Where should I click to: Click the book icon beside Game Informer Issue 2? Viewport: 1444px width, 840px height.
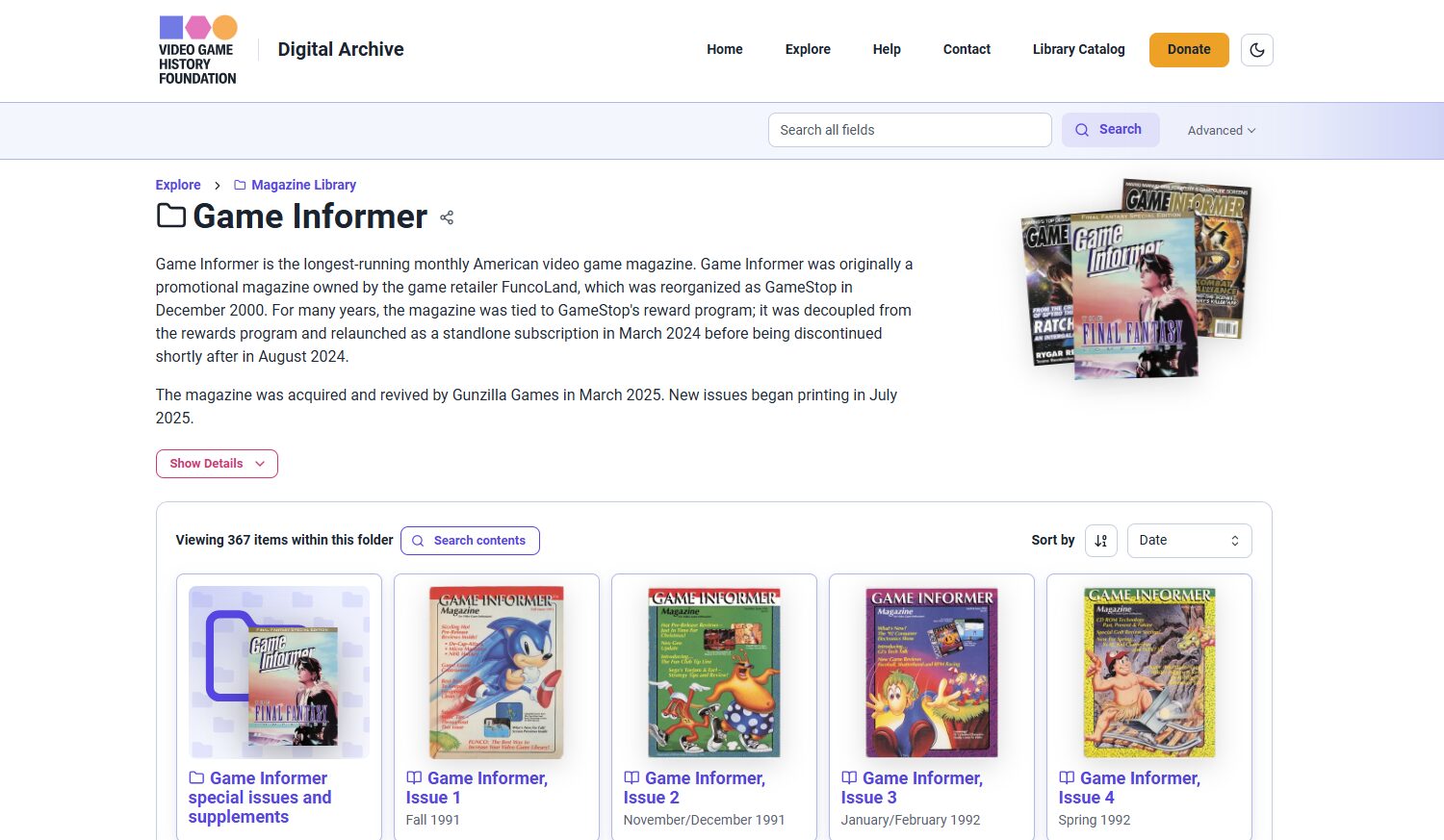click(x=631, y=777)
